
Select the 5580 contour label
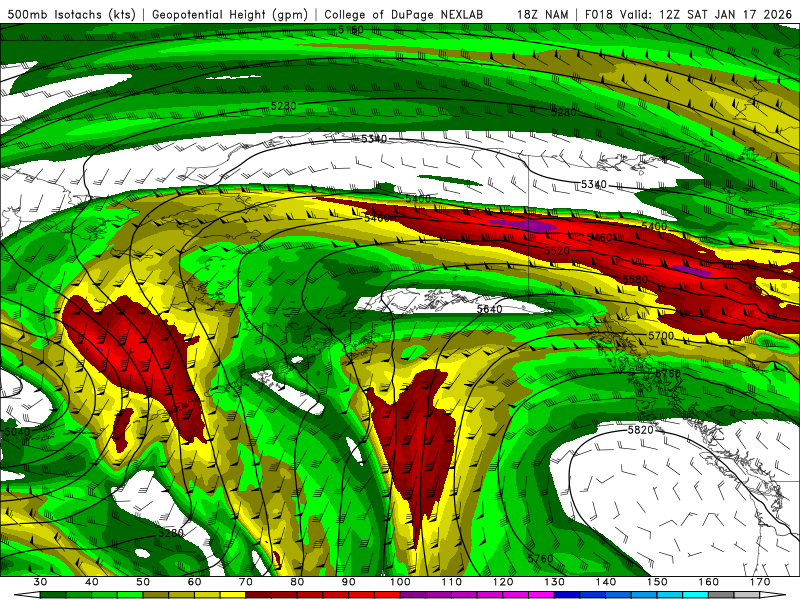635,279
